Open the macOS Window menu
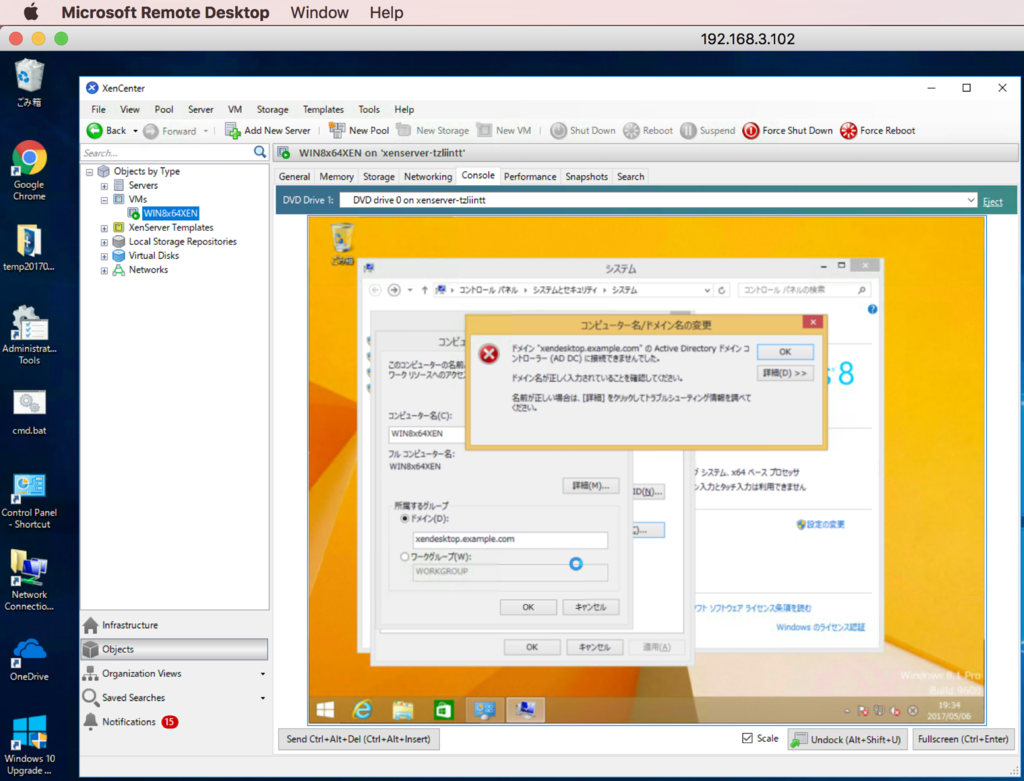 coord(319,12)
